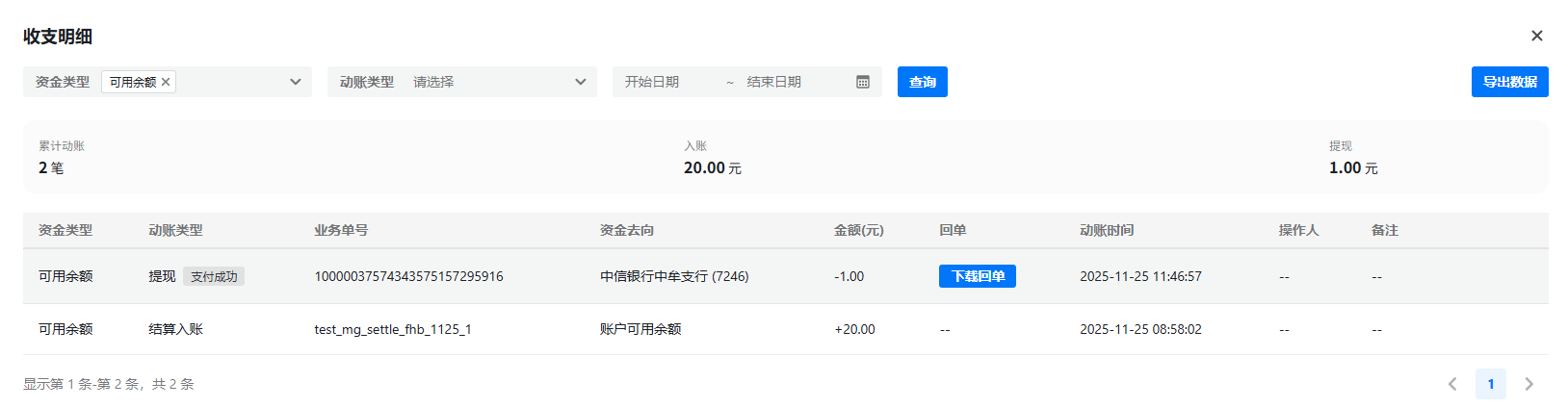The width and height of the screenshot is (1568, 408).
Task: Select business number 1000003757434357515729­5916
Action: [408, 276]
